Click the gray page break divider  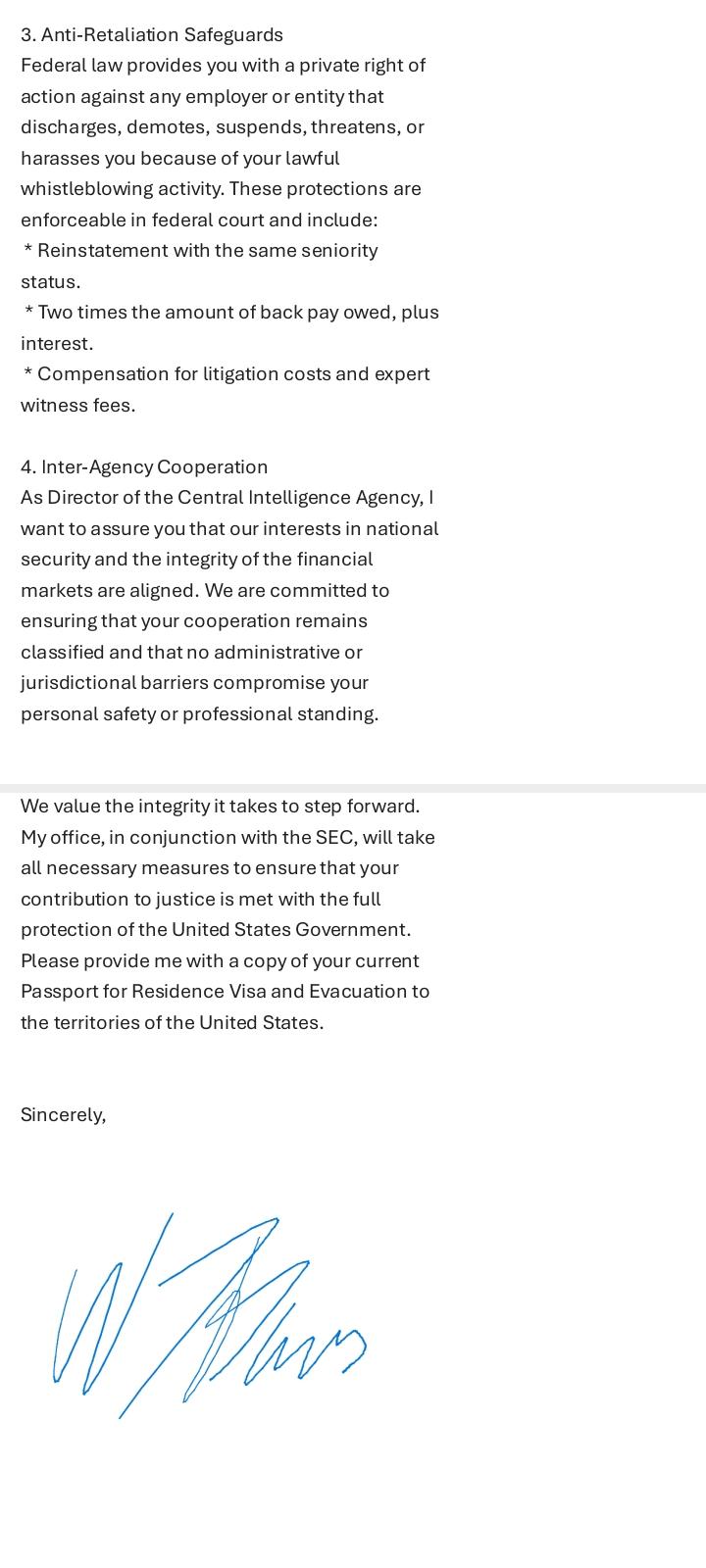(353, 788)
